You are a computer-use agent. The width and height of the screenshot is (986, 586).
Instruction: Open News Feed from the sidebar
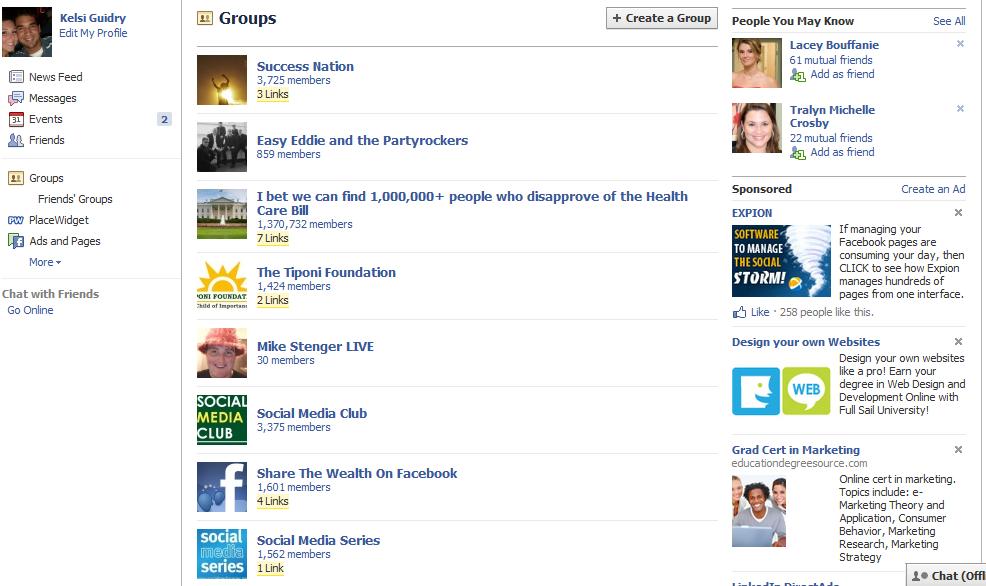55,76
